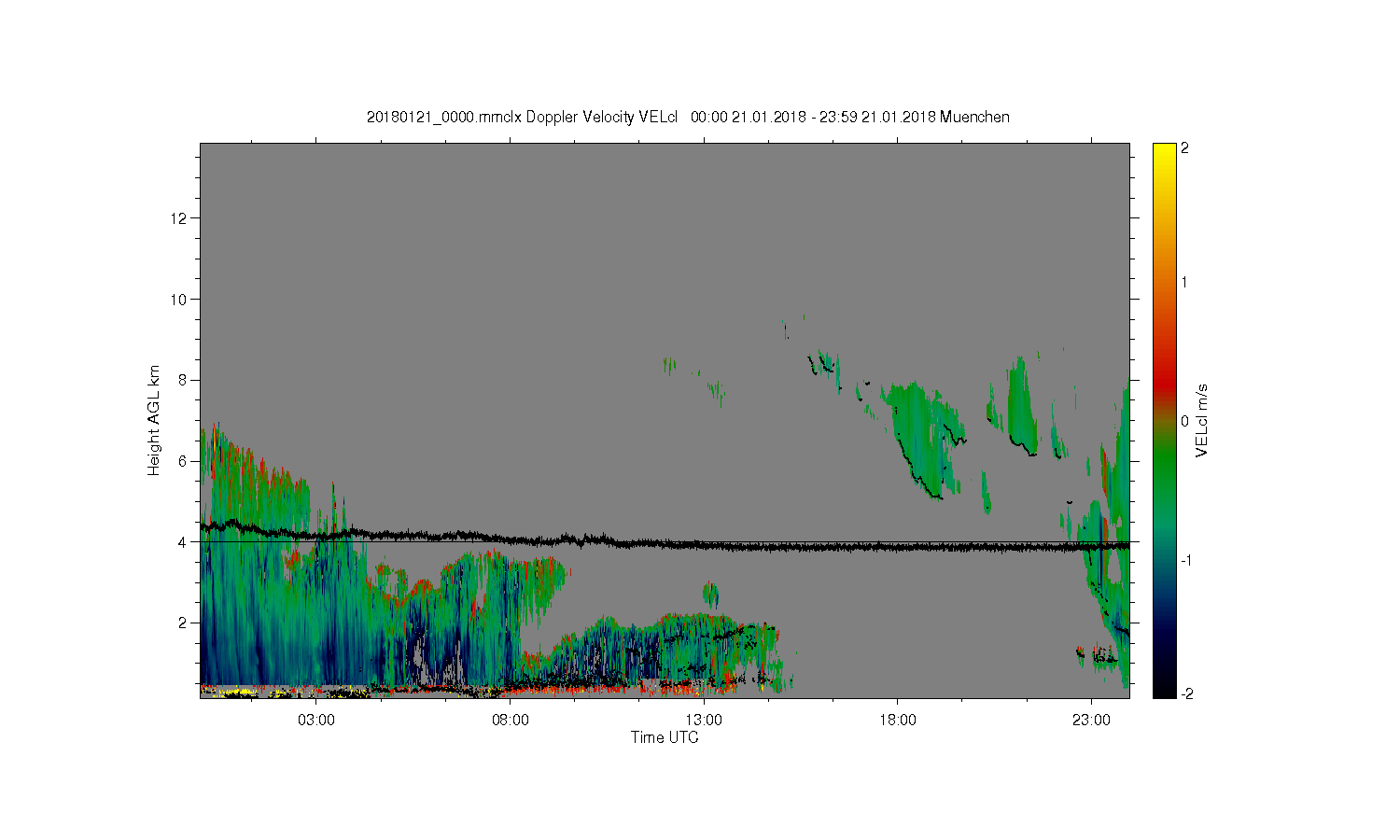Click the velocity color scale bar
1400x840 pixels.
click(x=1164, y=420)
